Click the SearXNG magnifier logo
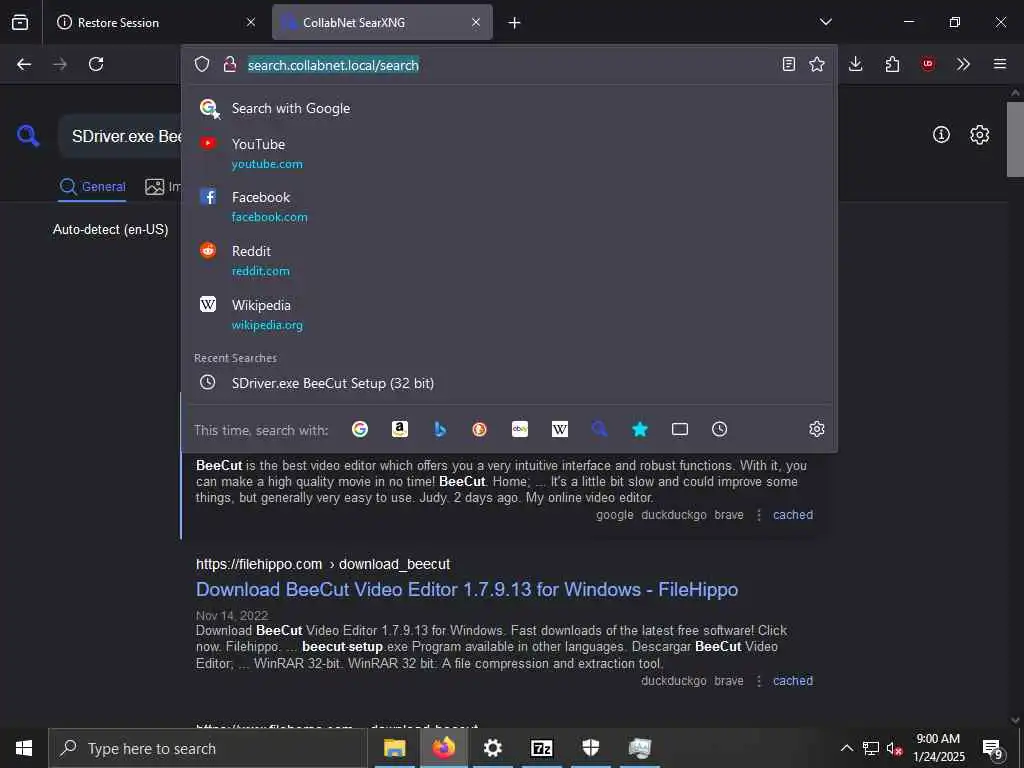The width and height of the screenshot is (1024, 768). (x=28, y=135)
